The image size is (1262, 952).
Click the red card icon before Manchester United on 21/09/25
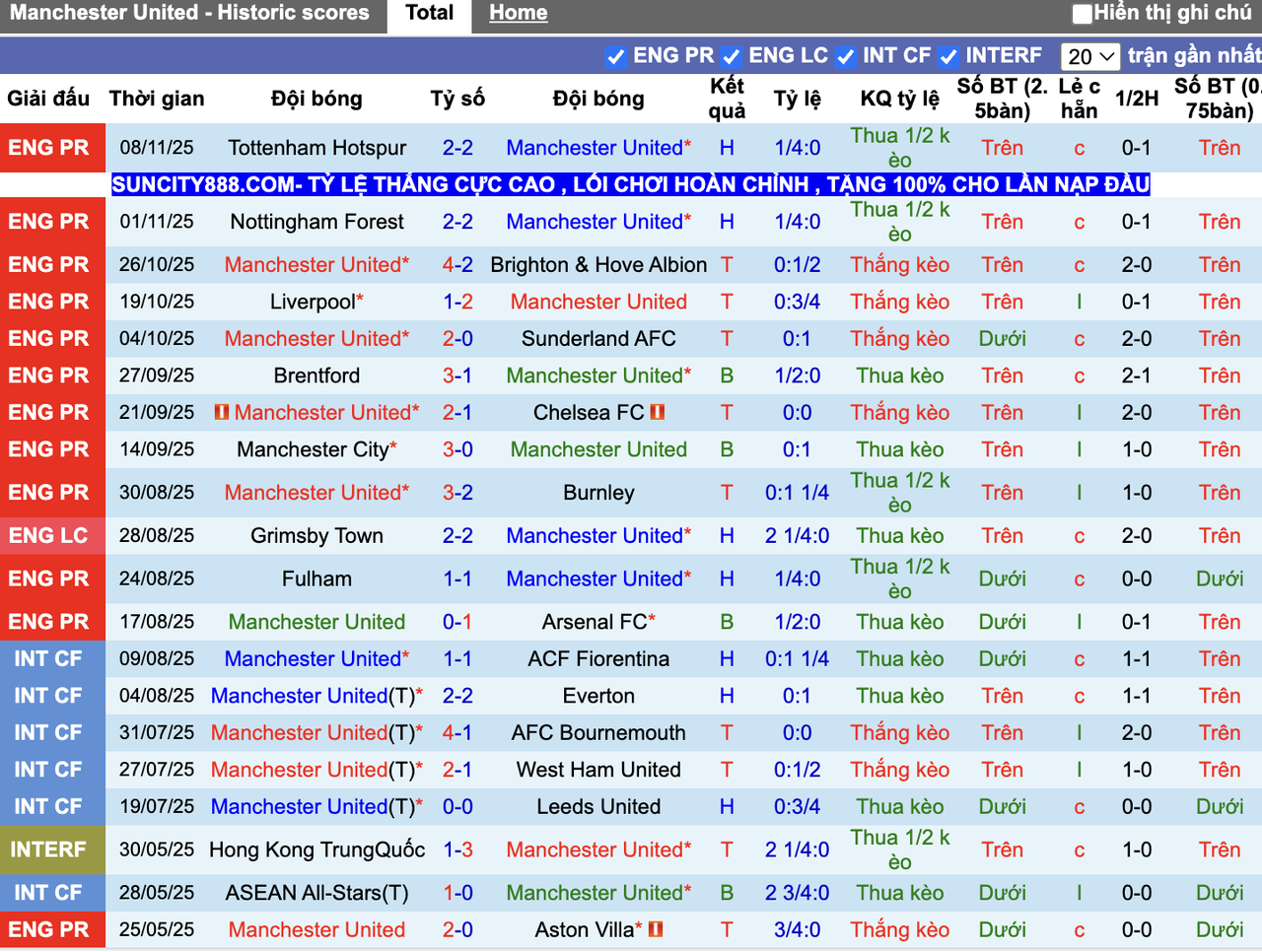click(x=222, y=412)
